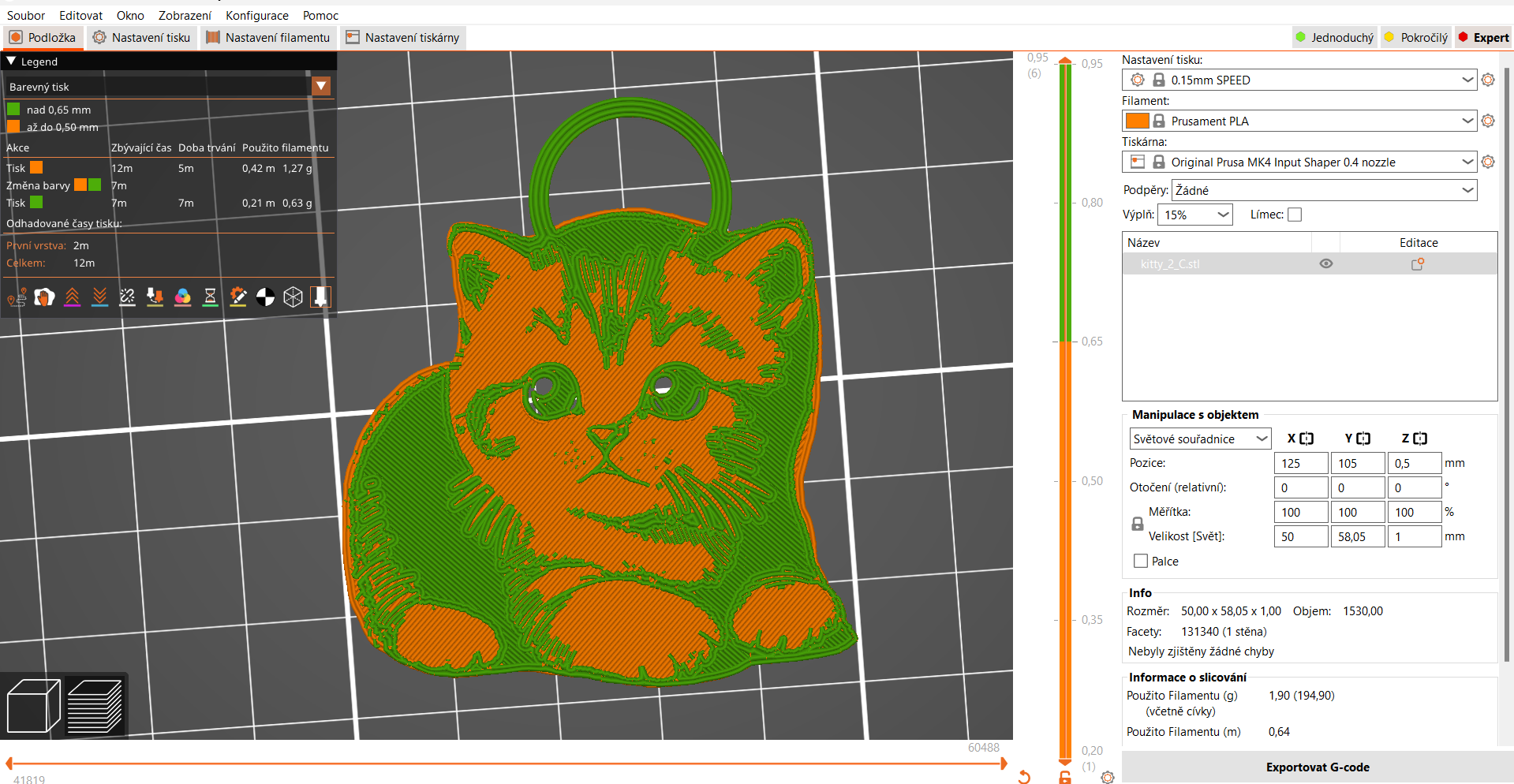Switch to 3D editor view cube icon
1514x784 pixels.
(x=33, y=706)
